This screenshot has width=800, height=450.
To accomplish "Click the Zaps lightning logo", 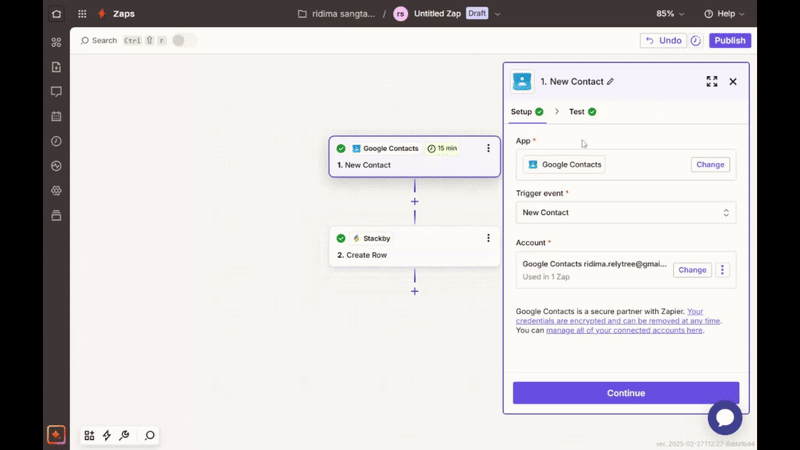I will click(x=102, y=14).
